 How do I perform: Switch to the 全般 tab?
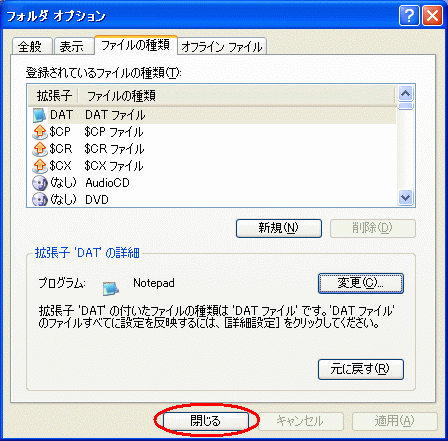[30, 46]
